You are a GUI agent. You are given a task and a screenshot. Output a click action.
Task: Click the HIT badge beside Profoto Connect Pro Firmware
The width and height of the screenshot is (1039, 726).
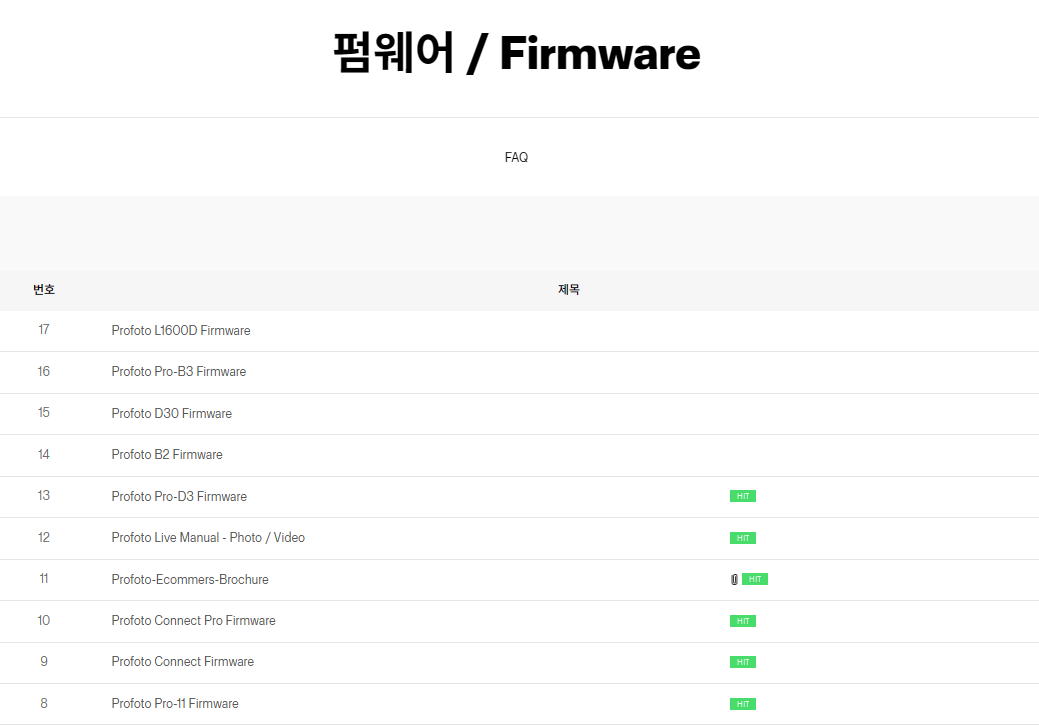click(742, 621)
